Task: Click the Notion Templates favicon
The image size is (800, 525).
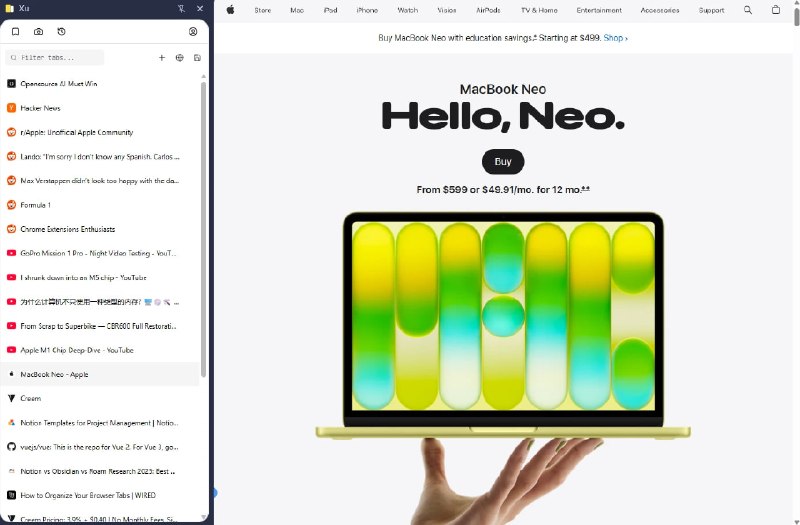Action: tap(11, 422)
